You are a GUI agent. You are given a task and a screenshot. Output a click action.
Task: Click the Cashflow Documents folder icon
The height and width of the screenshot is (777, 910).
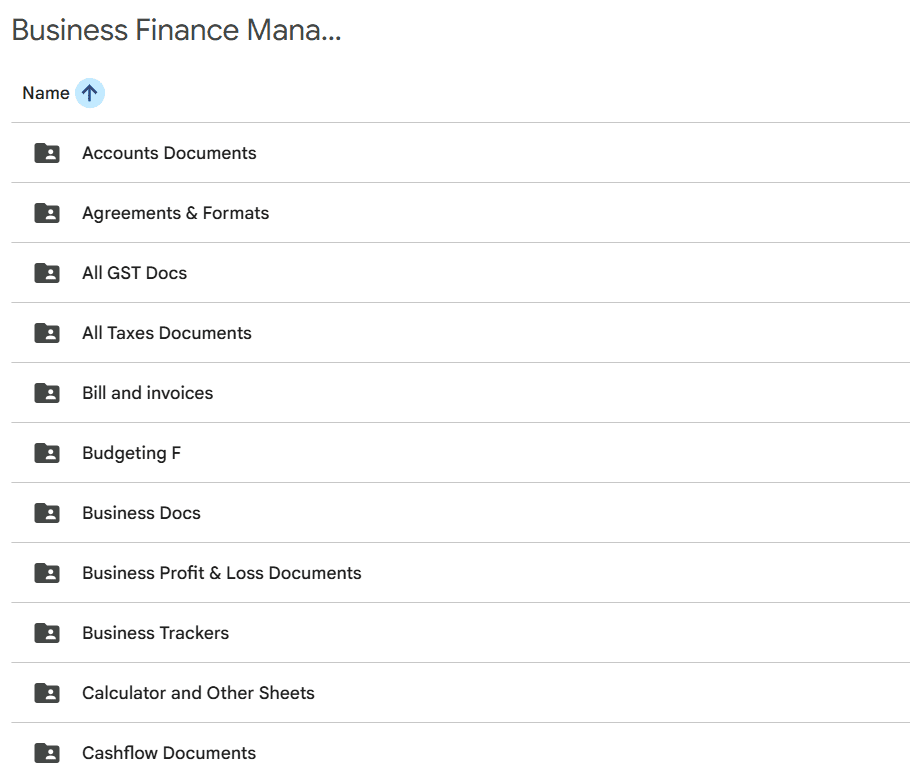click(47, 753)
